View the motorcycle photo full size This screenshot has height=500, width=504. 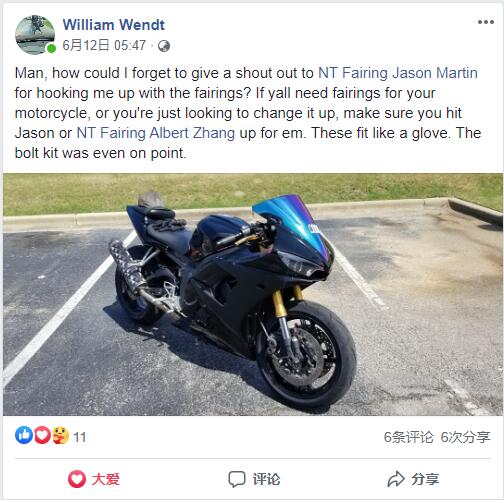click(252, 294)
